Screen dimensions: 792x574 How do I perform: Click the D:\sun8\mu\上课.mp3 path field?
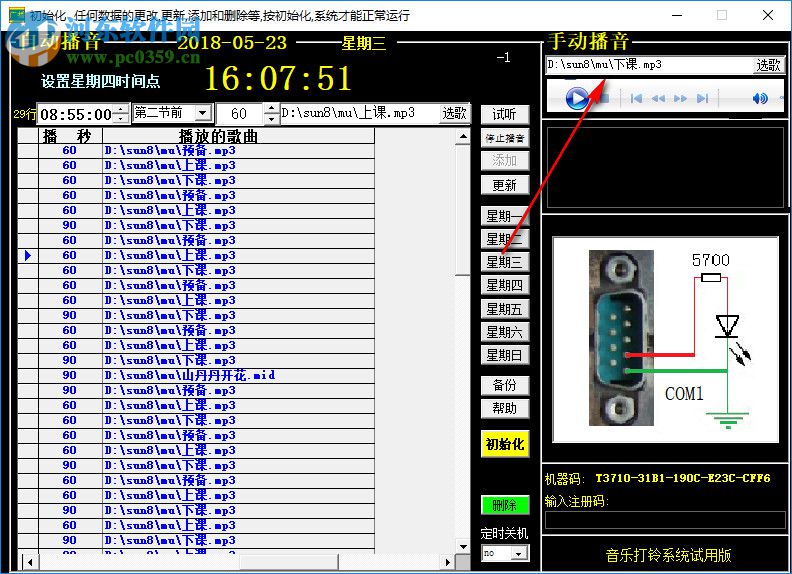[360, 113]
